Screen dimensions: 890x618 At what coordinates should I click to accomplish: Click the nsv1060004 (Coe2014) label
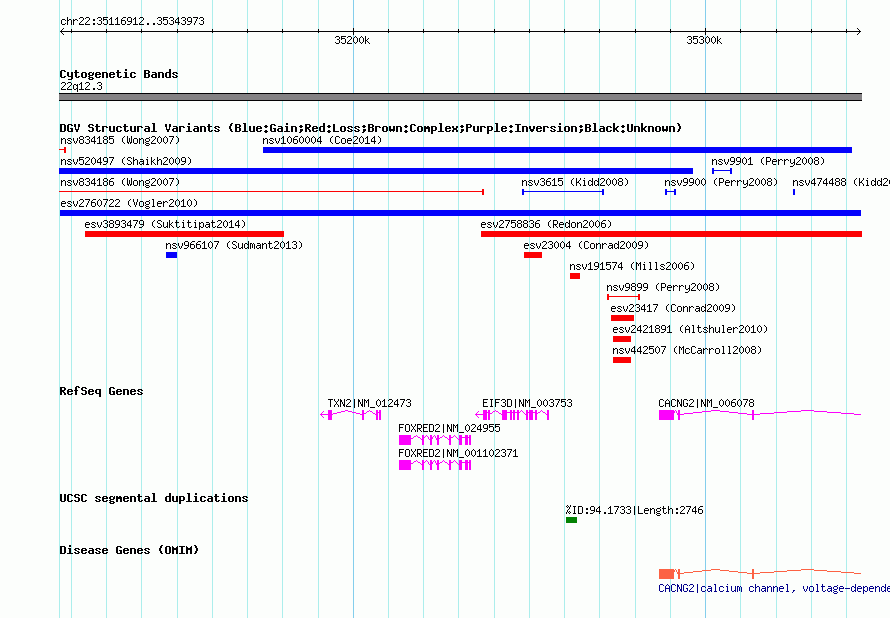[x=322, y=140]
